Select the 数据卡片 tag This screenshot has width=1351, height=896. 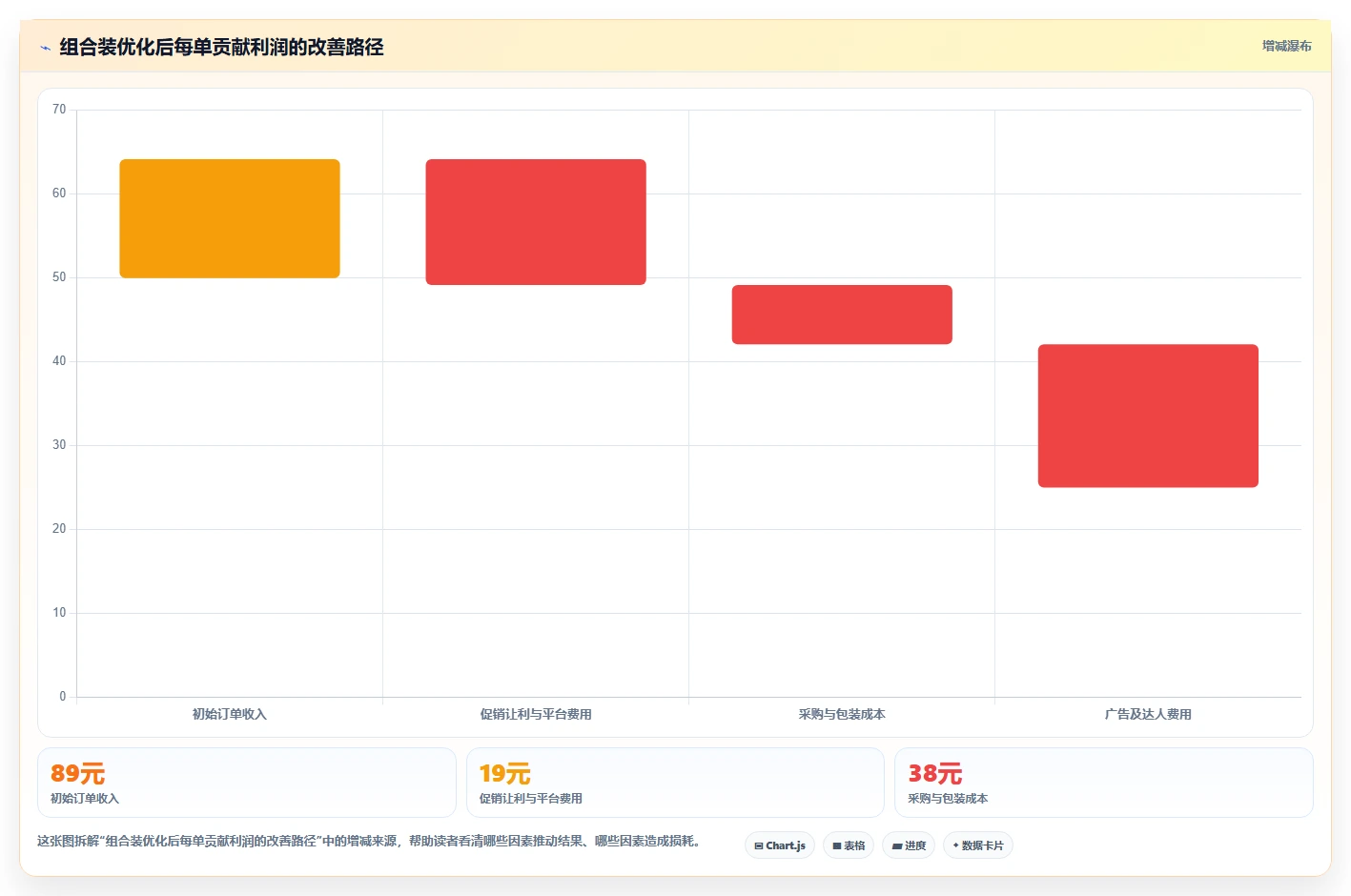point(978,845)
